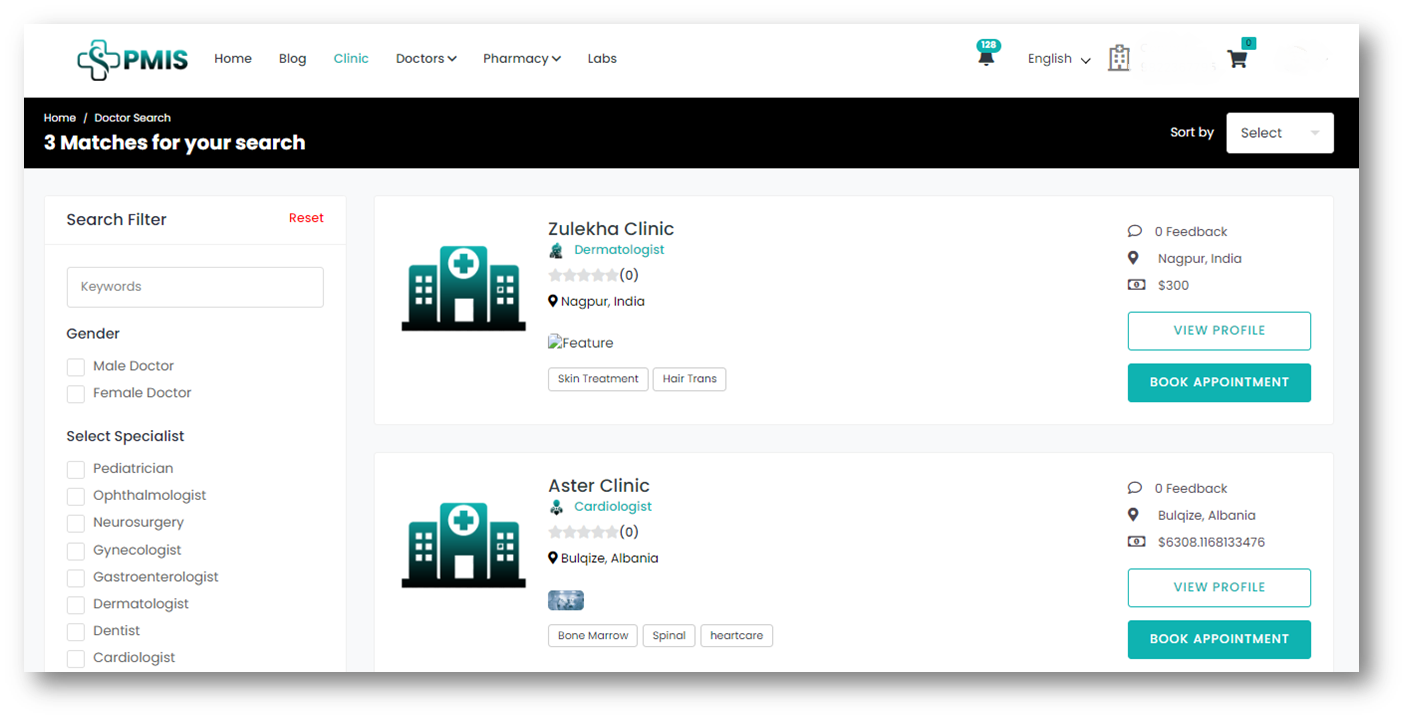Click Book Appointment for Aster Clinic
The width and height of the screenshot is (1407, 720).
pyautogui.click(x=1219, y=639)
